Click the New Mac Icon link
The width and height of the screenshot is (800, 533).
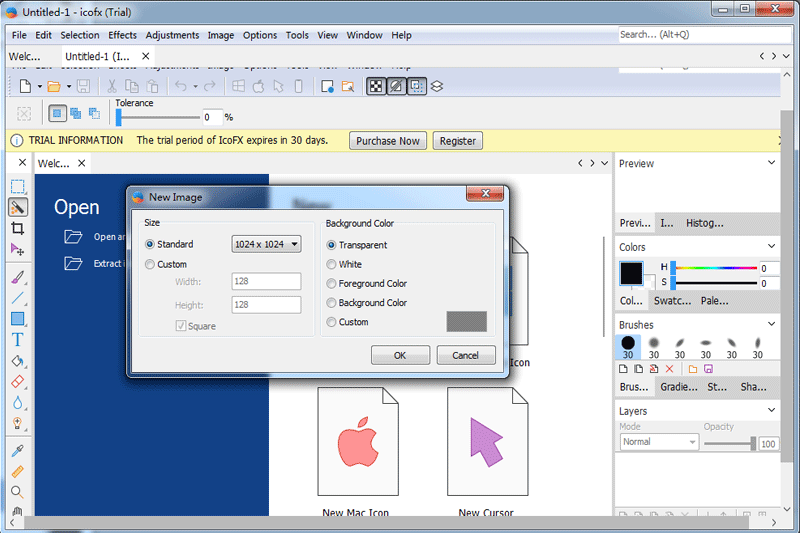click(356, 512)
